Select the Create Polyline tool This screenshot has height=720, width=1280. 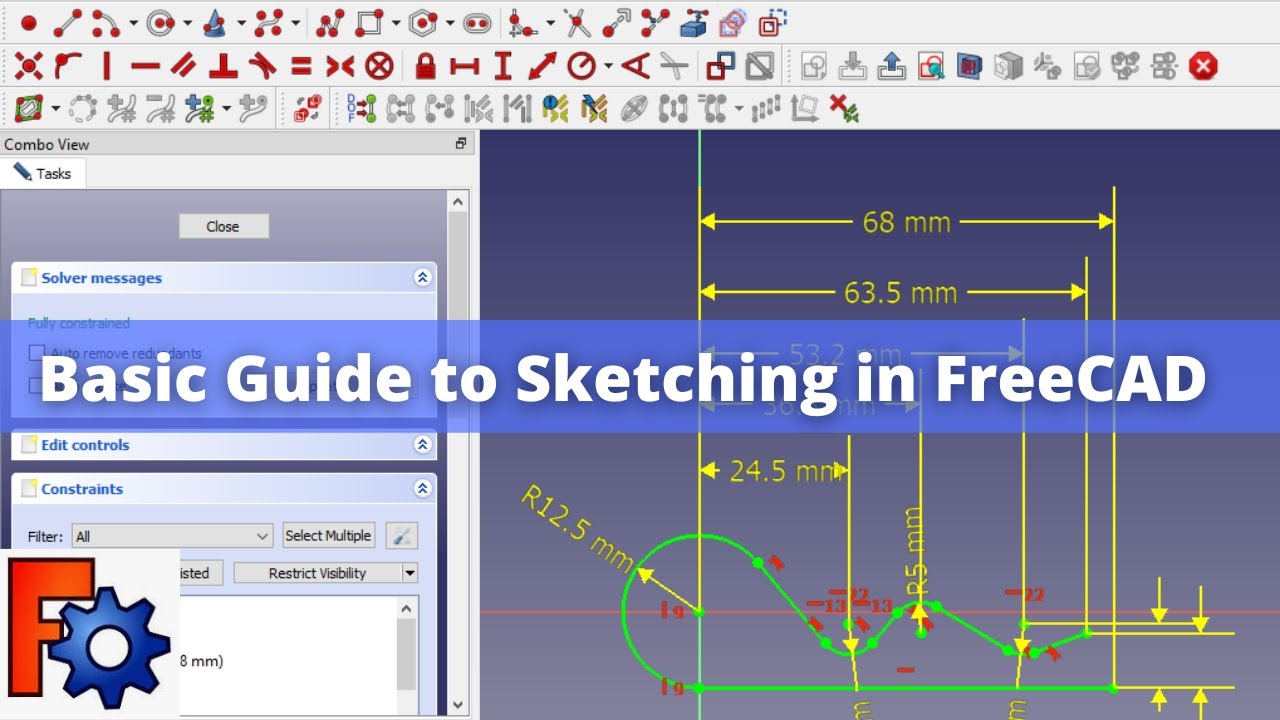[330, 21]
